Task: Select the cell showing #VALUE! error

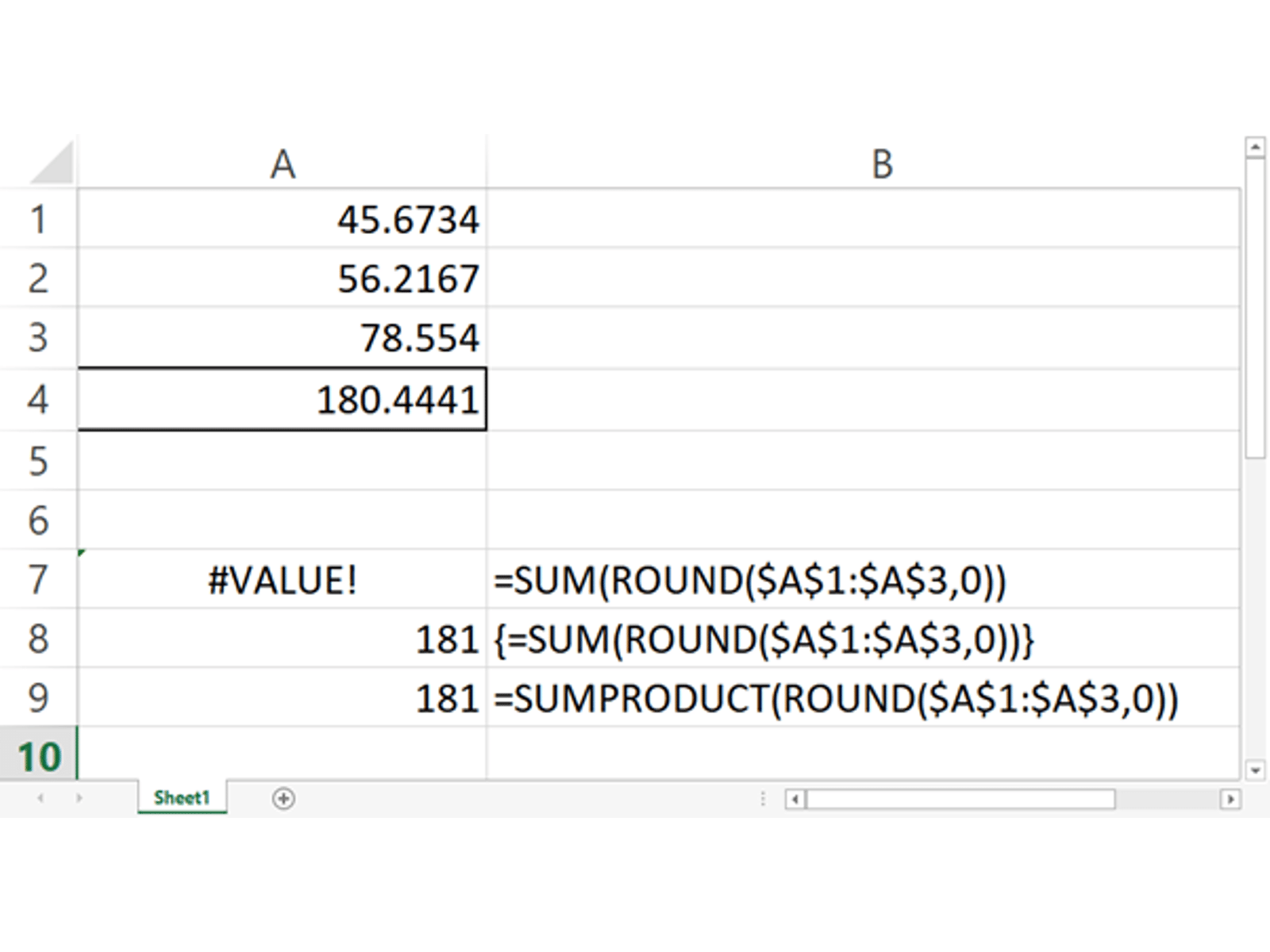Action: (x=283, y=580)
